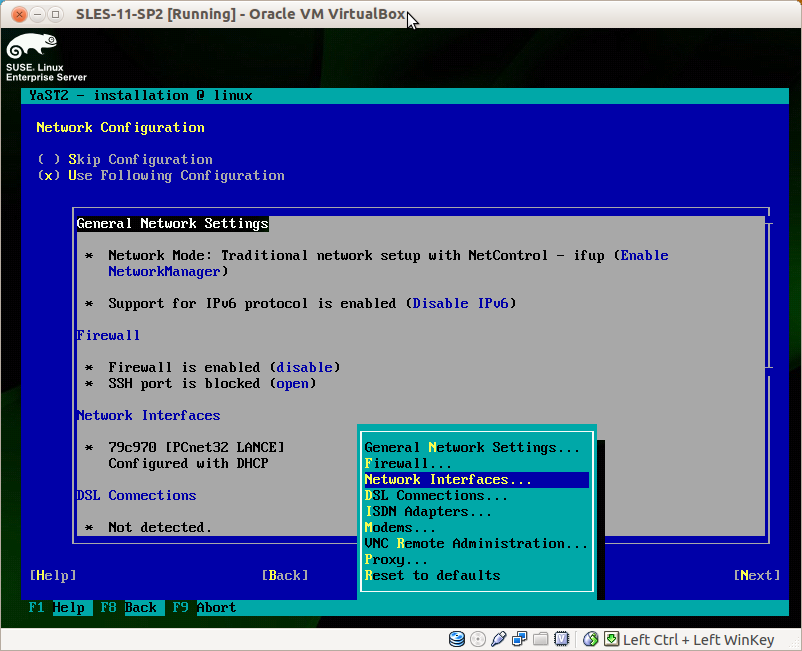
Task: Click the General Network Settings heading
Action: pos(172,223)
